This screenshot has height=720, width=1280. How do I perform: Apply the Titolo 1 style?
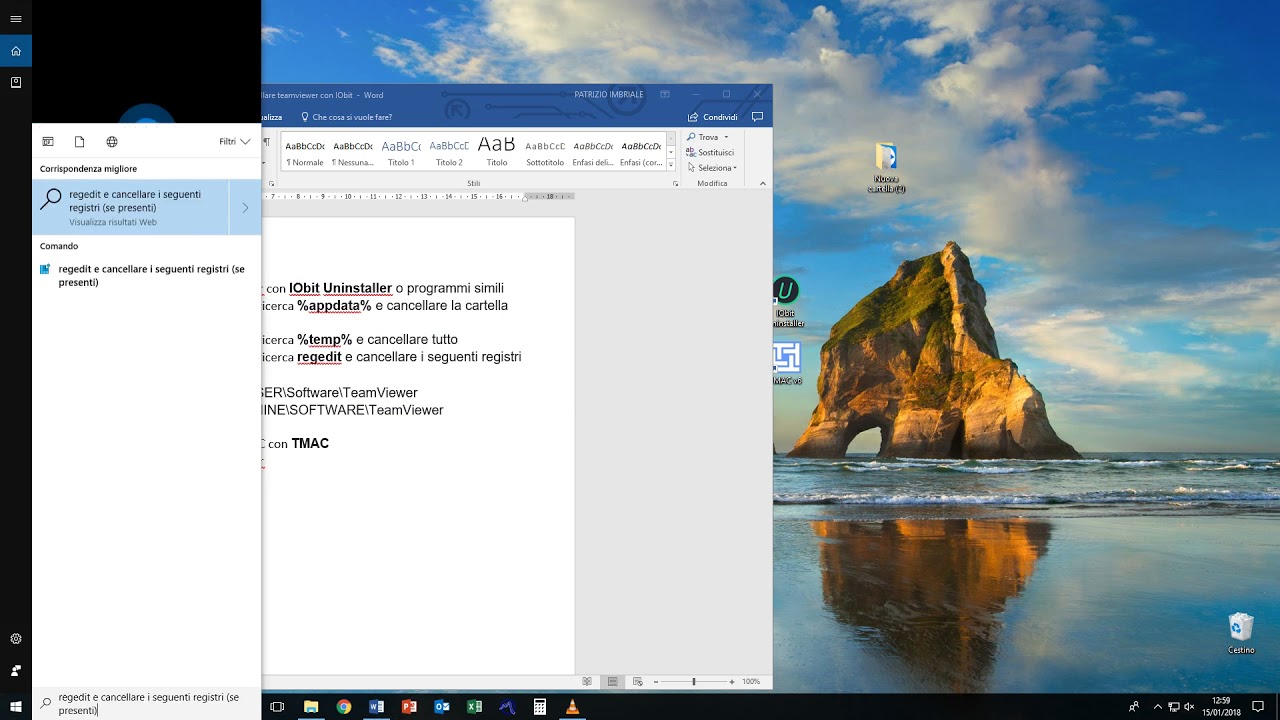[401, 151]
